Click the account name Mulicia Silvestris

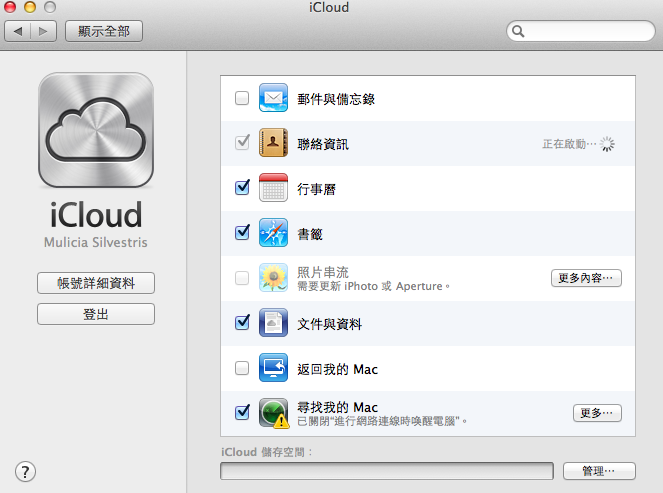pos(96,242)
